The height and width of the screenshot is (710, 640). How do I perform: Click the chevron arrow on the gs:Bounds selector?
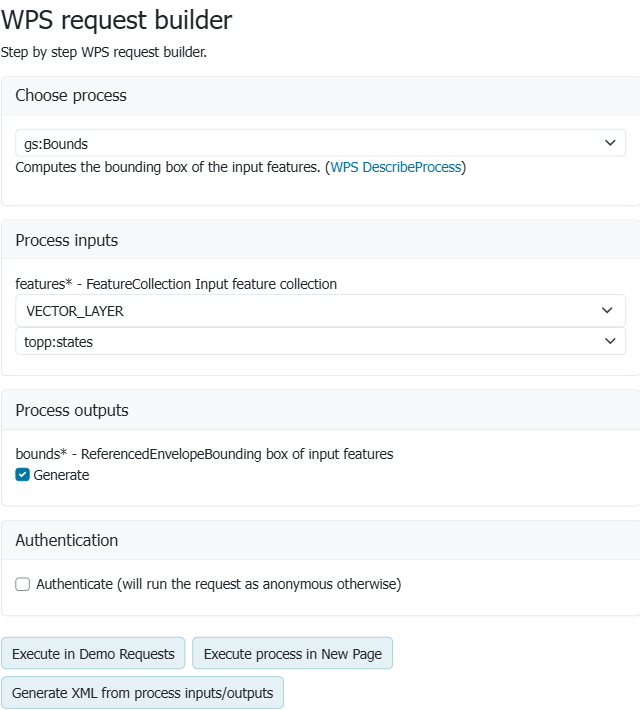click(x=610, y=143)
